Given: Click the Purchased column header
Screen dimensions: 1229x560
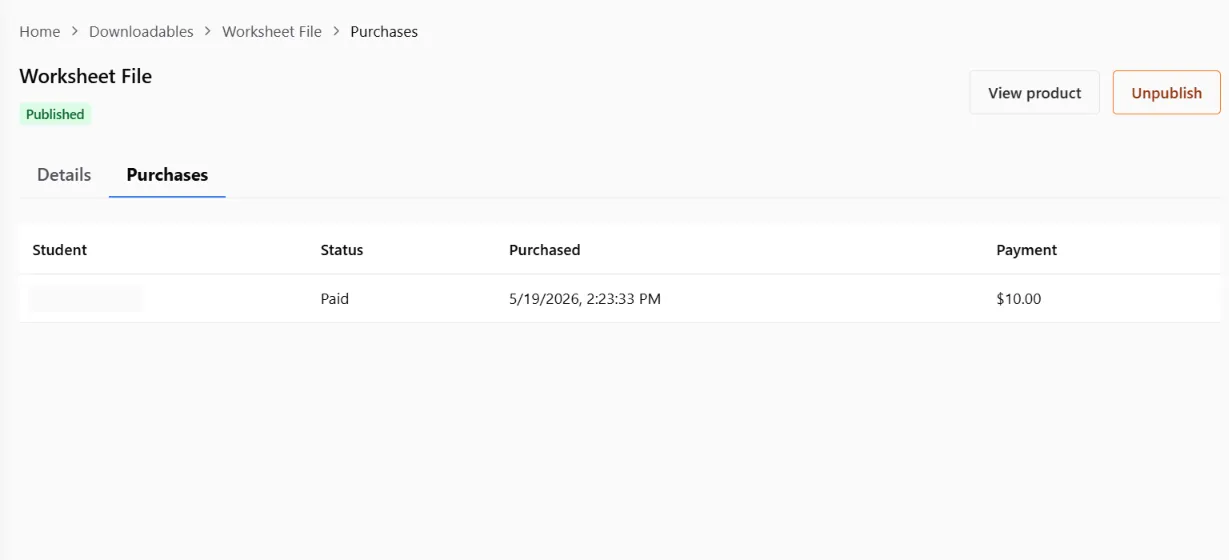Looking at the screenshot, I should coord(545,250).
